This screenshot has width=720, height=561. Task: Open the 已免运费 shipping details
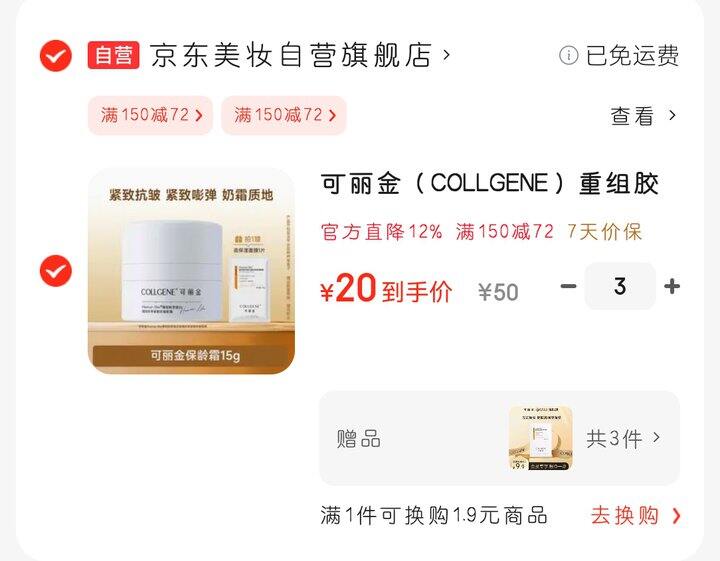632,56
